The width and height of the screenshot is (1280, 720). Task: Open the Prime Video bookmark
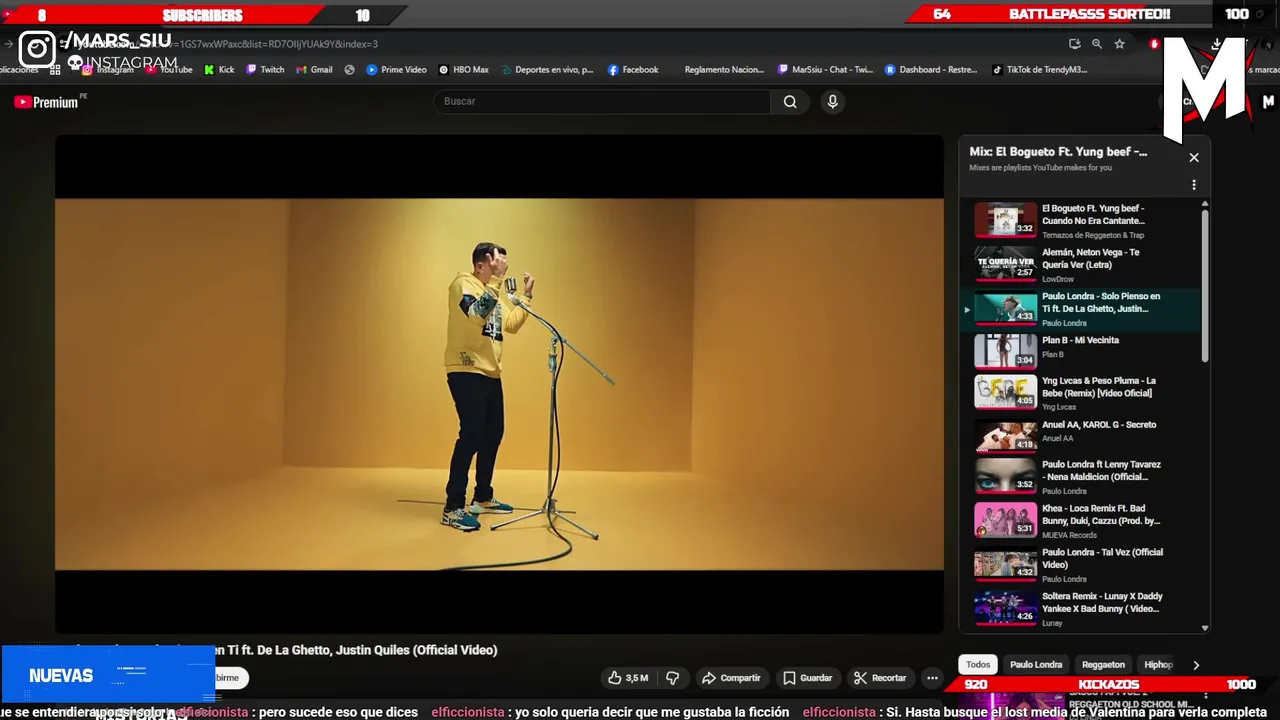[396, 70]
